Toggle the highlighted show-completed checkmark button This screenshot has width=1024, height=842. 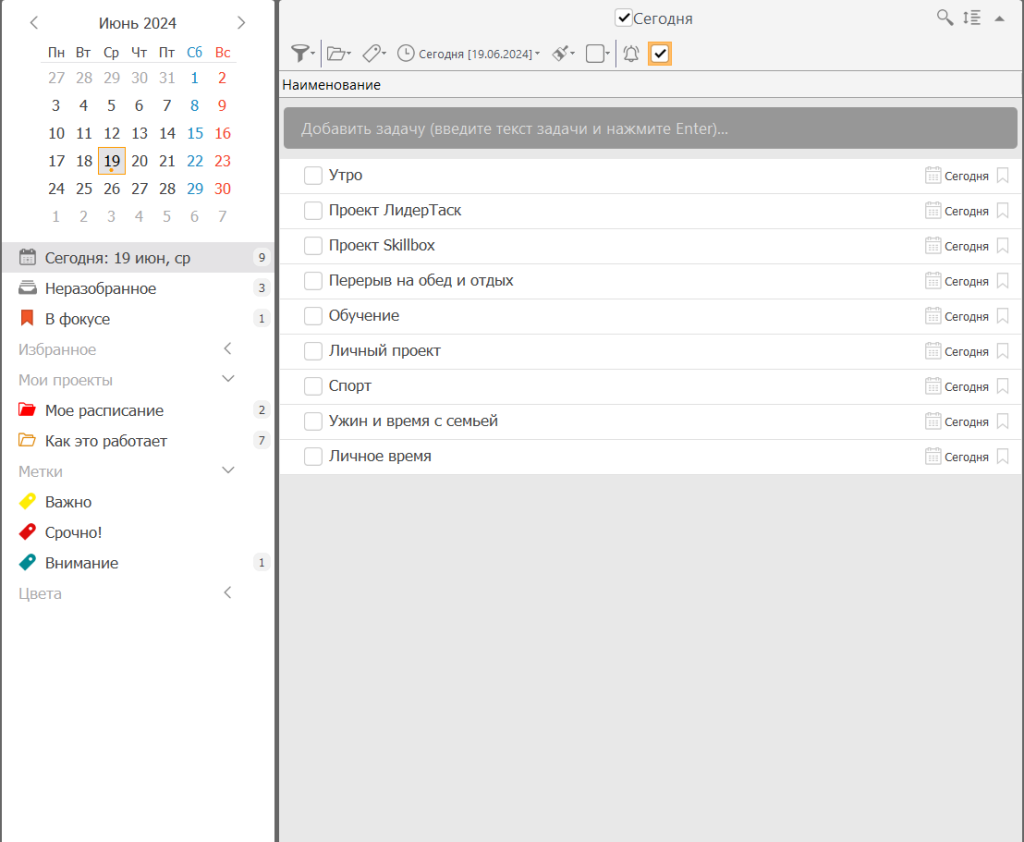coord(660,54)
